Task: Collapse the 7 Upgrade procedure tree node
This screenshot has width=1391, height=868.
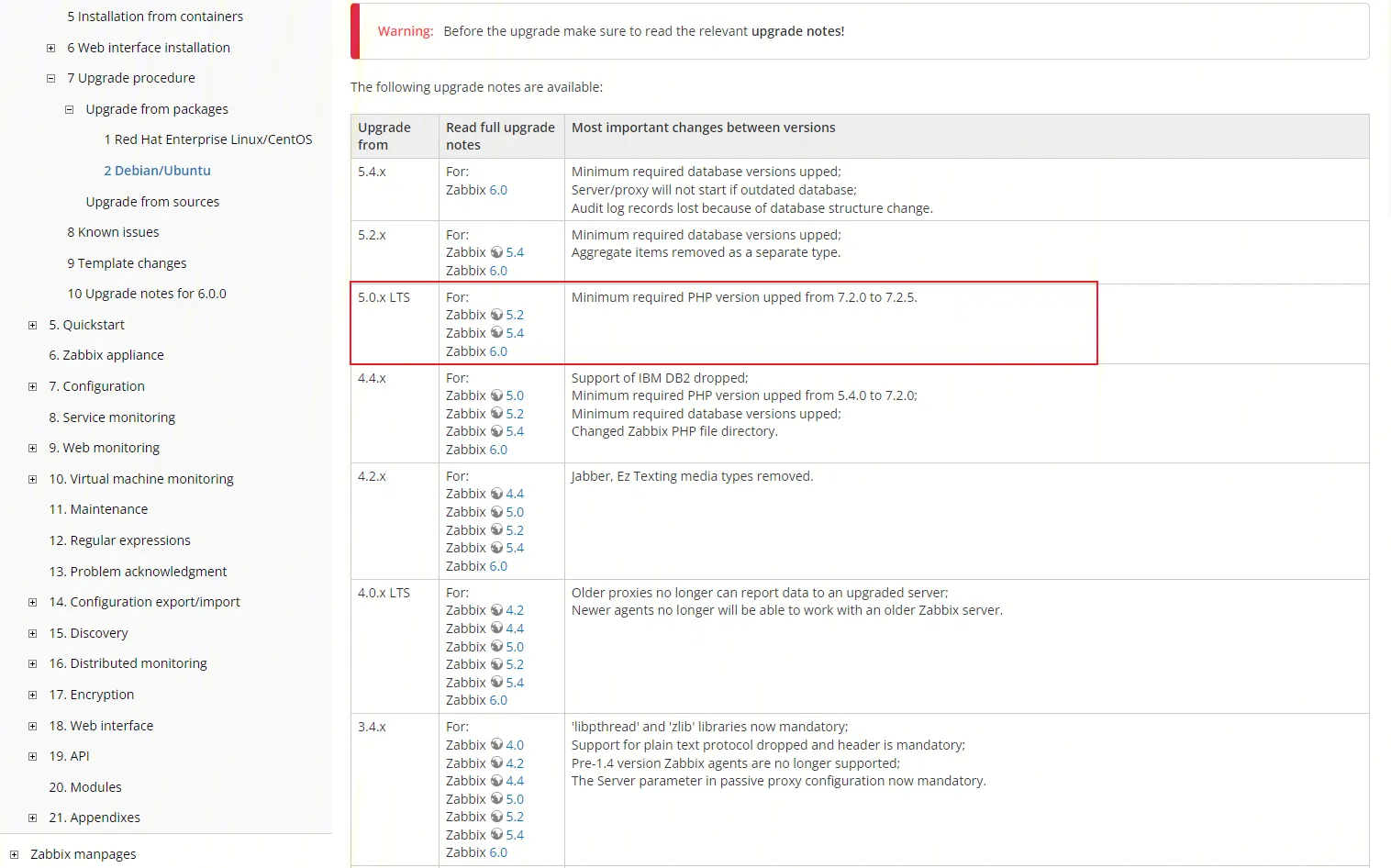Action: coord(51,79)
